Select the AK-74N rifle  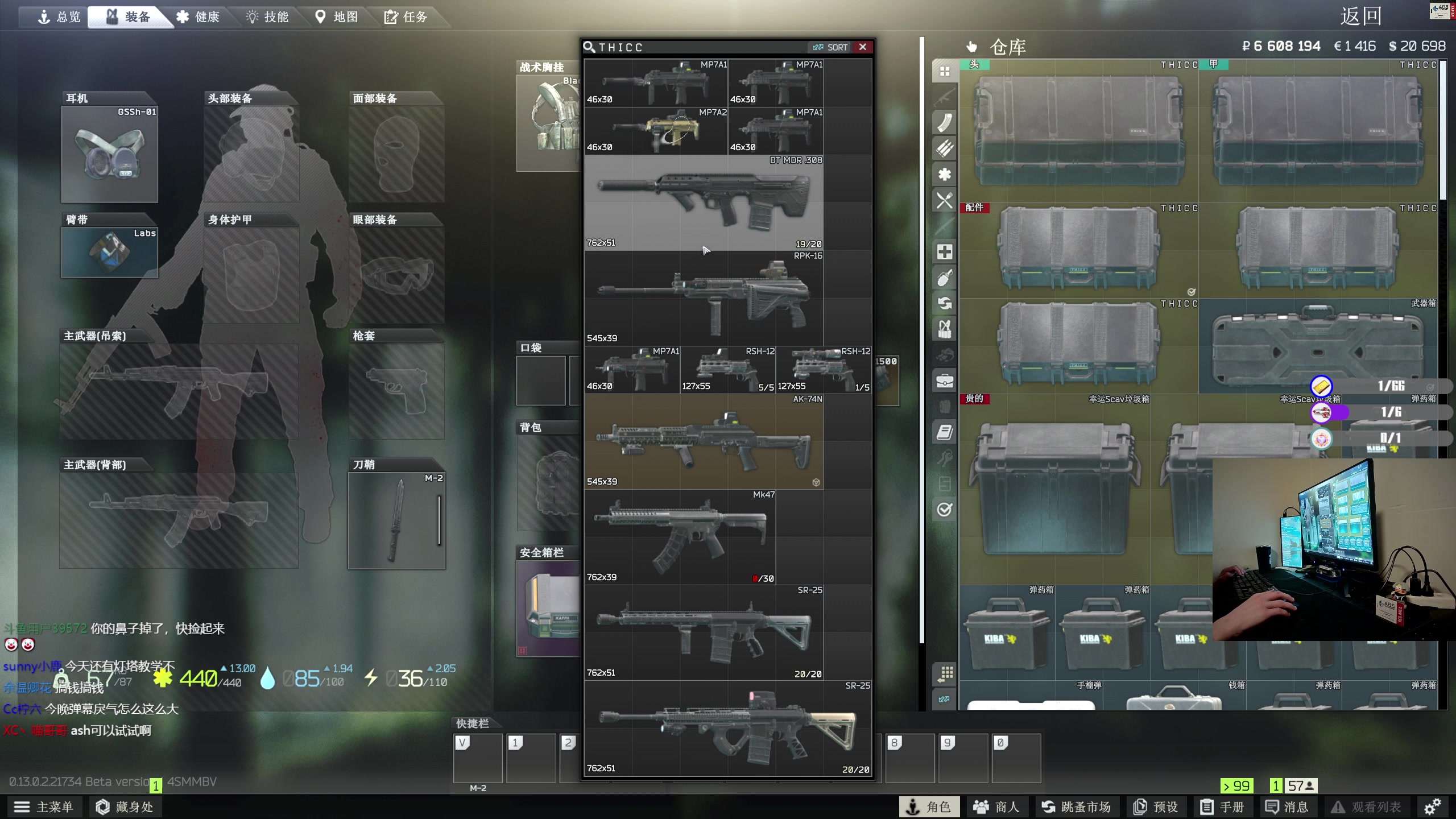click(x=704, y=441)
